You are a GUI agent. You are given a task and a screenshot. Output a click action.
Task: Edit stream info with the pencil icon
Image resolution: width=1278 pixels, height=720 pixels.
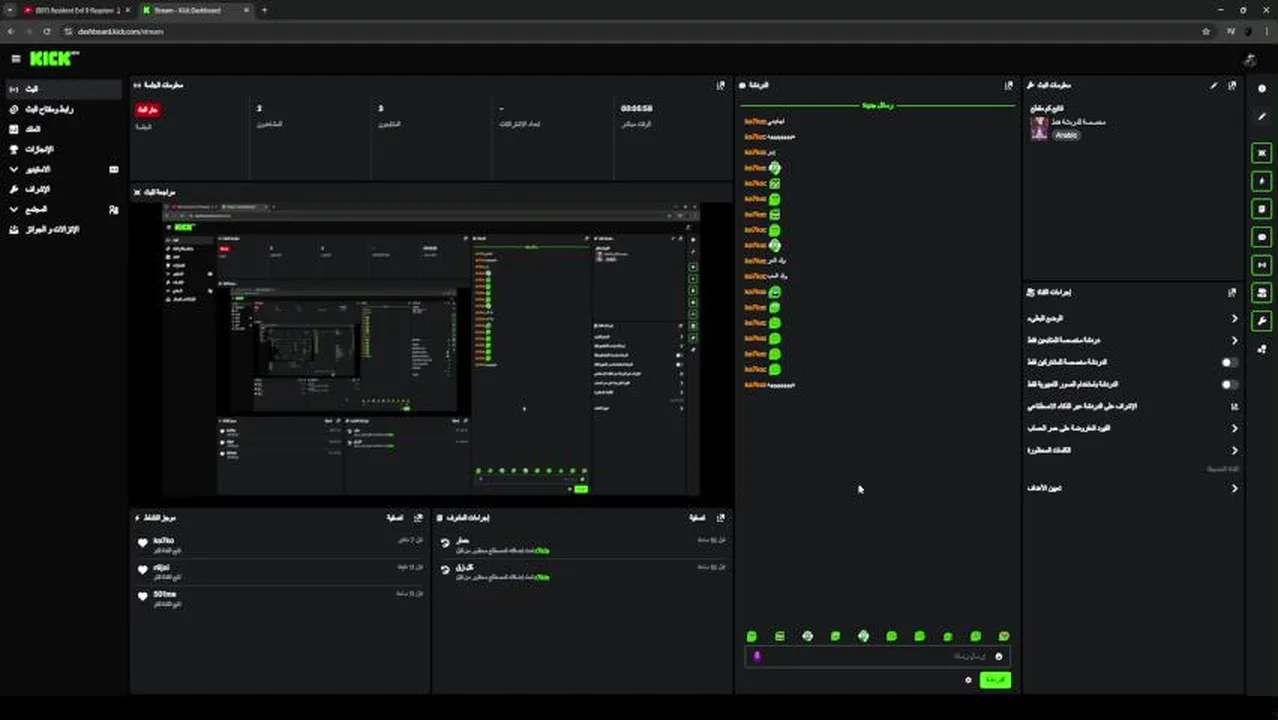pos(1214,86)
